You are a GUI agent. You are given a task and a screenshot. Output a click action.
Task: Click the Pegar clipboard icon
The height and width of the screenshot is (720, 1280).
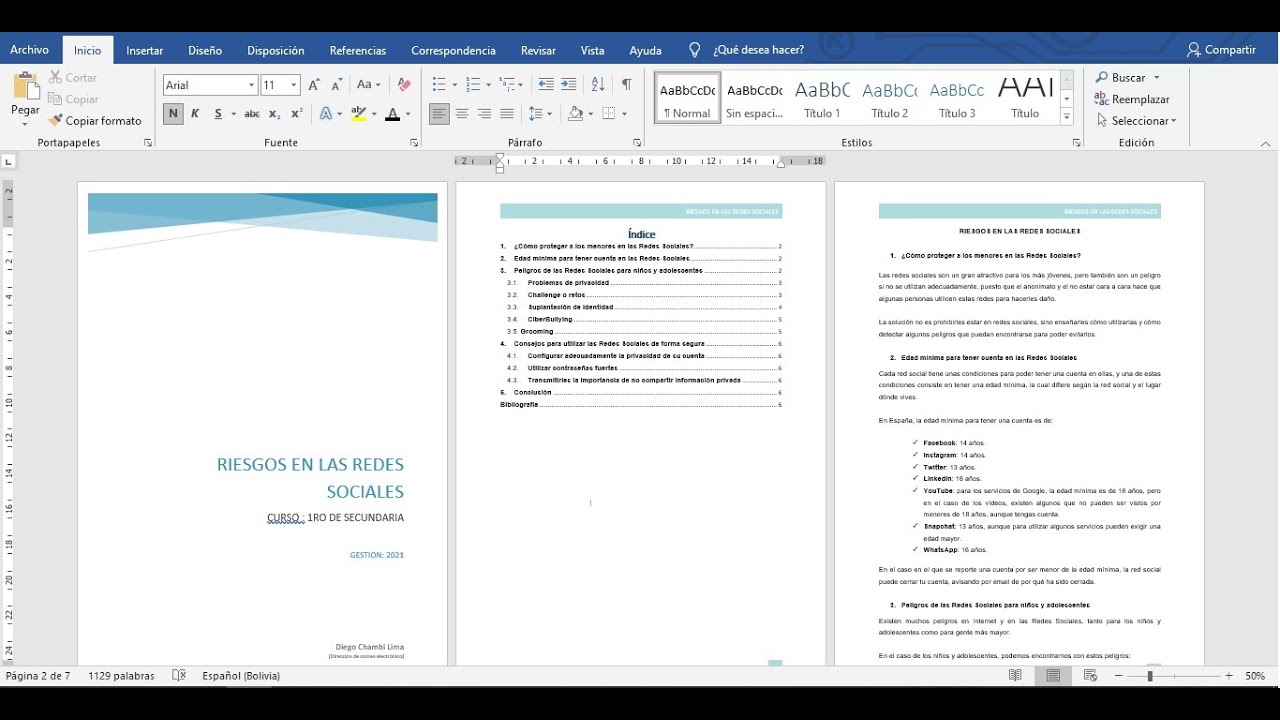tap(25, 87)
